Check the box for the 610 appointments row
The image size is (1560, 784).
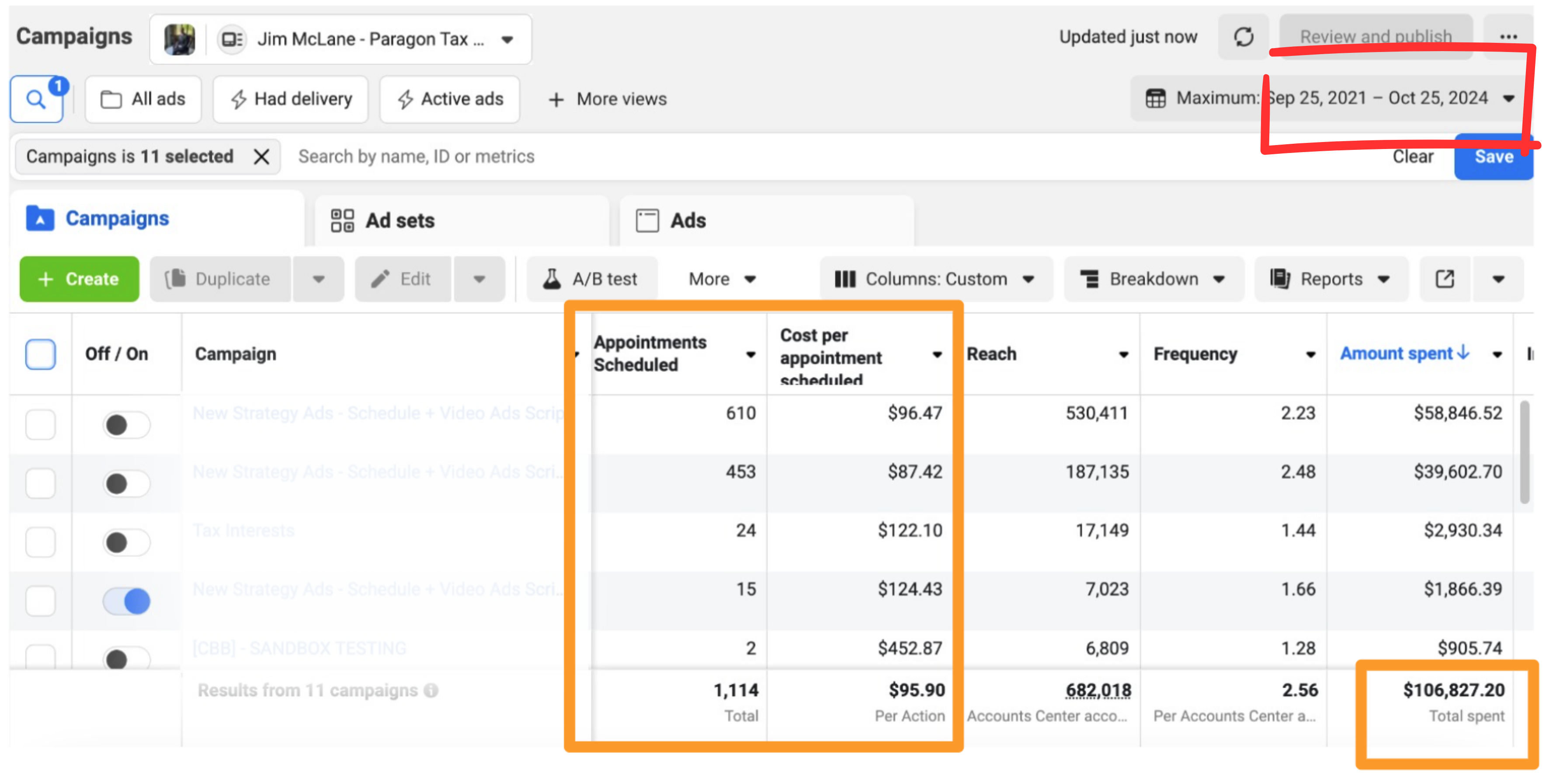coord(40,424)
